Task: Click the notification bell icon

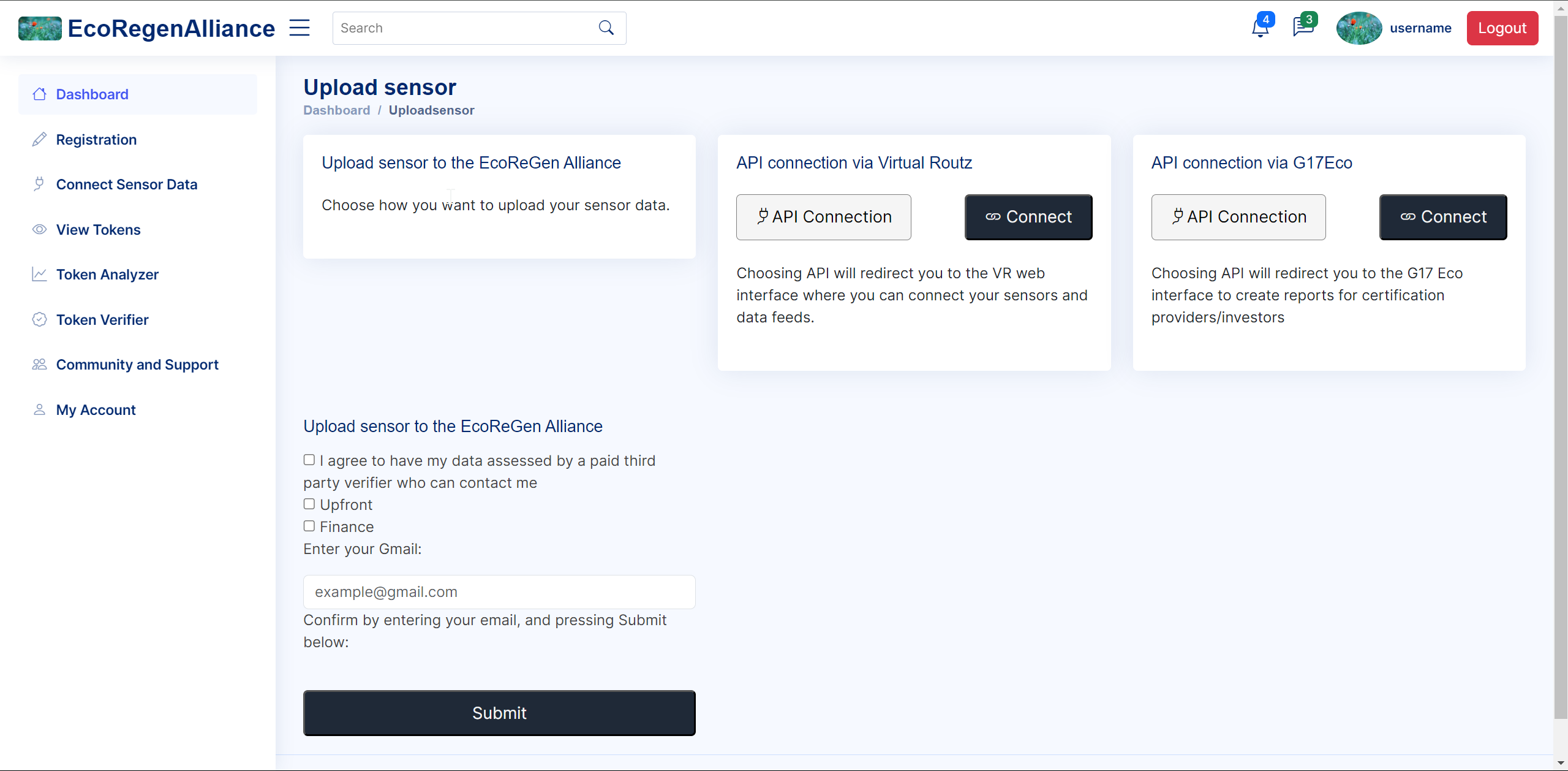Action: (1259, 28)
